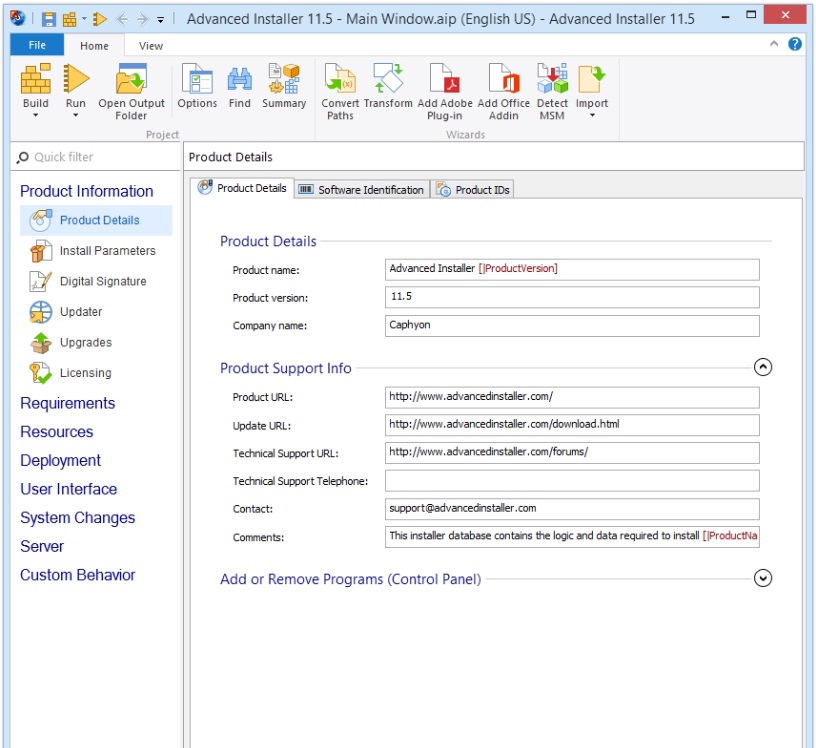The image size is (816, 748).
Task: Click the Quick filter search field
Action: [95, 157]
